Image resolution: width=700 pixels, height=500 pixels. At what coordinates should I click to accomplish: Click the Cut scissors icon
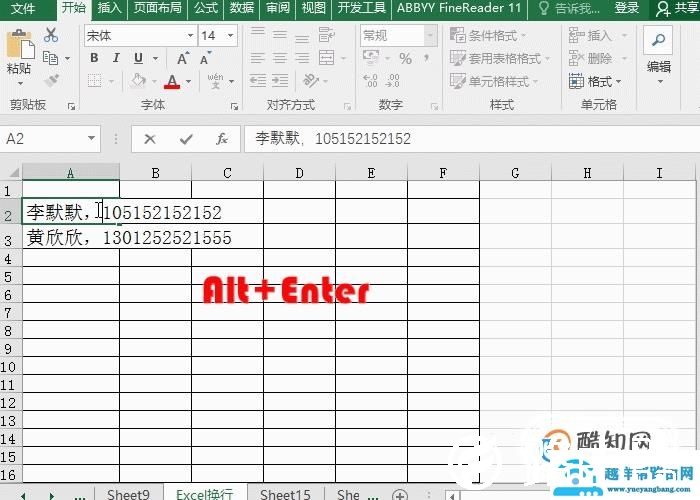pos(51,35)
